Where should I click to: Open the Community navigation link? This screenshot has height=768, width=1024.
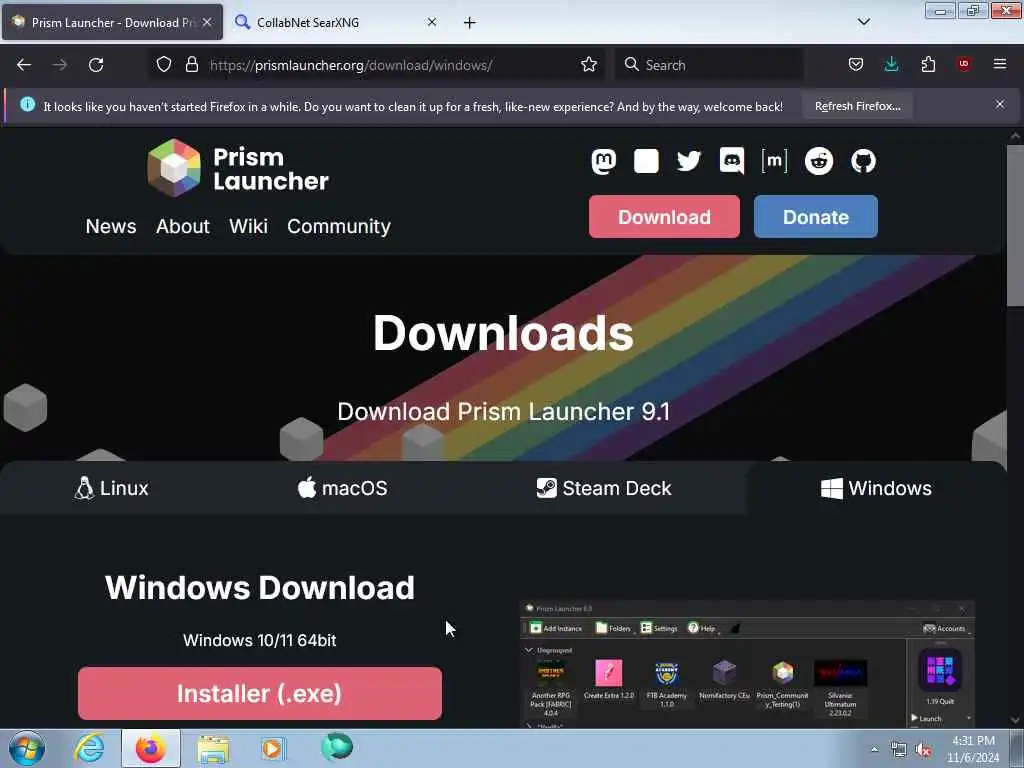pos(339,226)
